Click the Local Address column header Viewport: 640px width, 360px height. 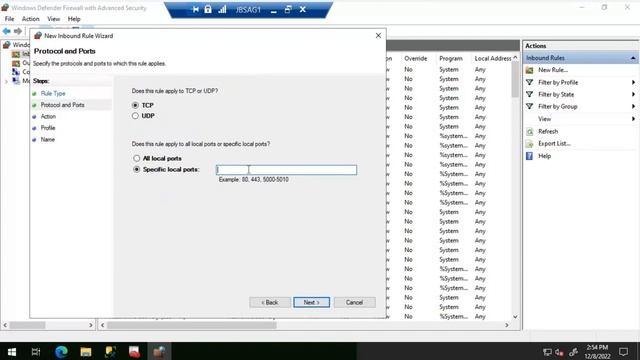pyautogui.click(x=492, y=58)
